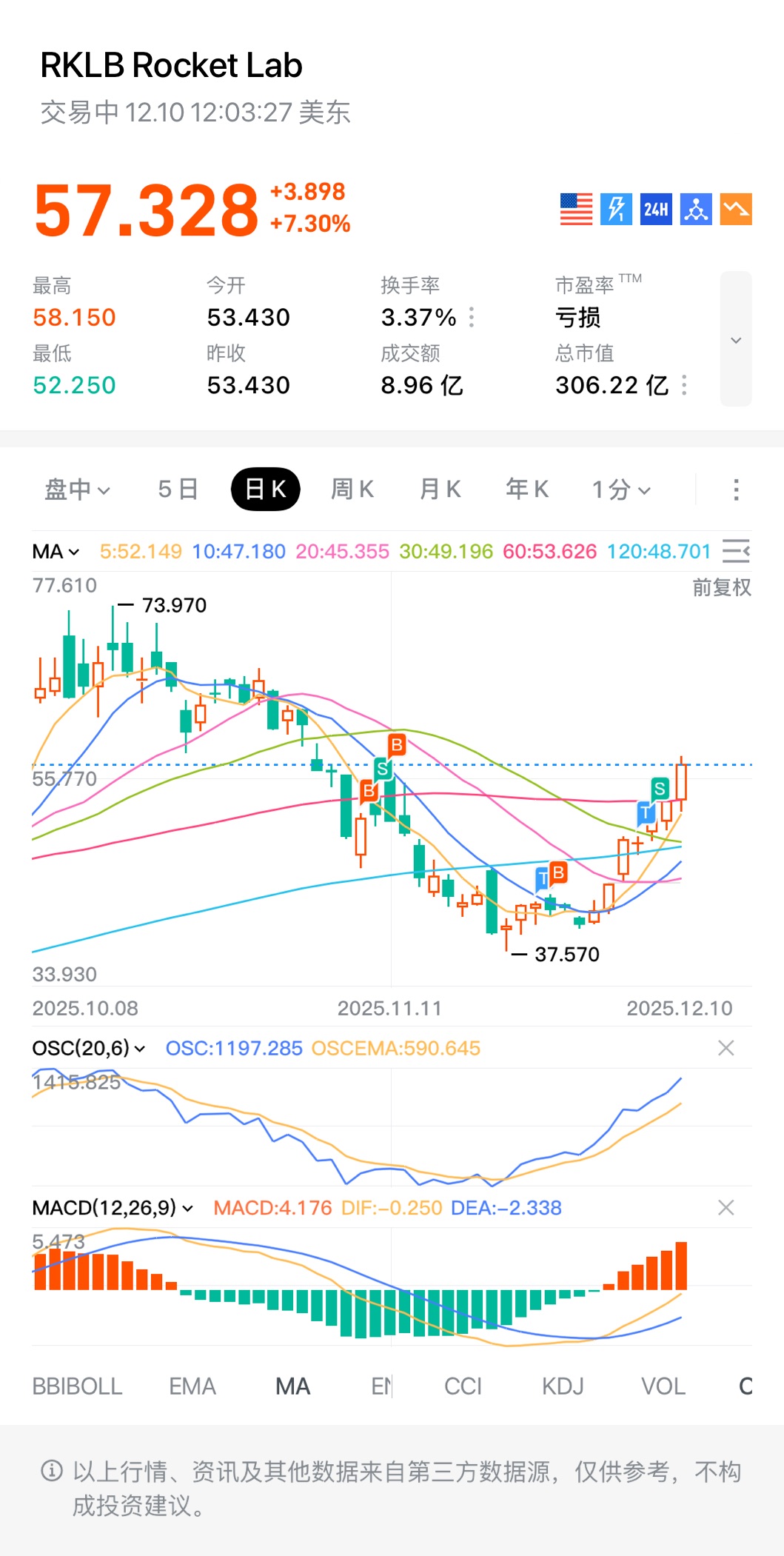Select the KDJ indicator
Screen dimensions: 784x1556
tap(563, 1386)
